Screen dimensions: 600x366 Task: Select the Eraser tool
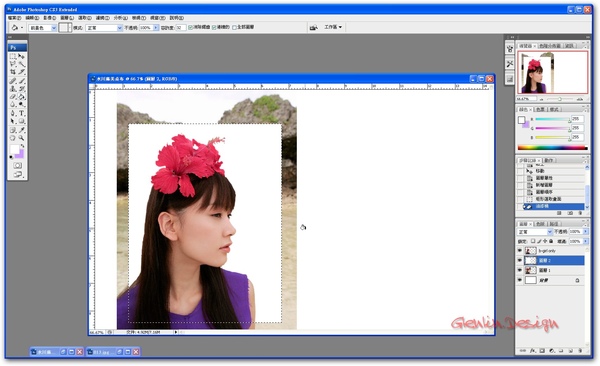[x=13, y=96]
